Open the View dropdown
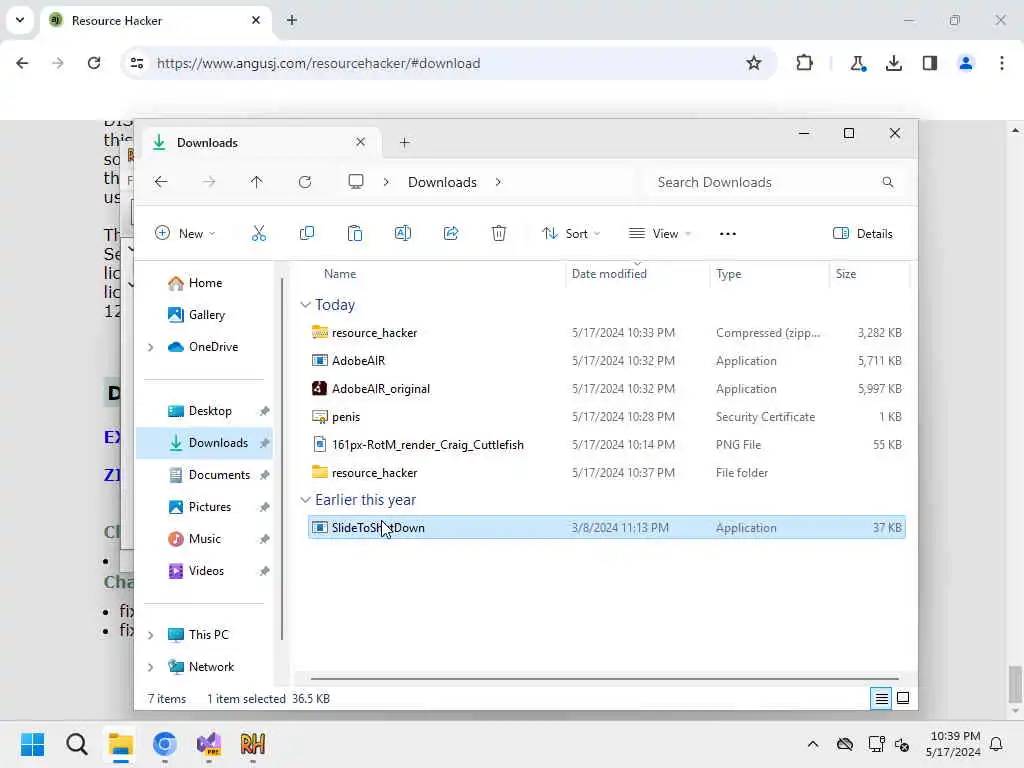 tap(660, 234)
